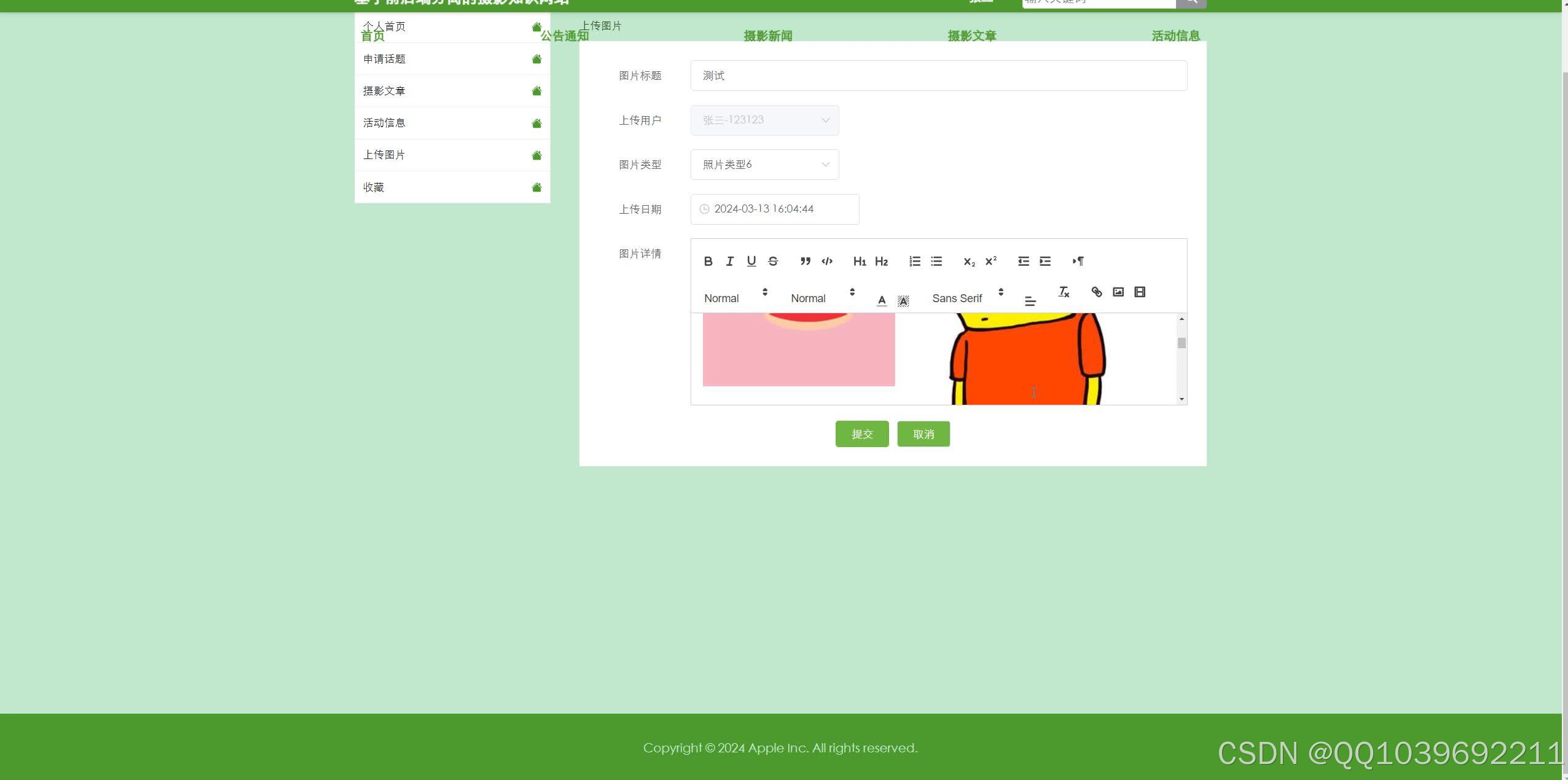The width and height of the screenshot is (1568, 780).
Task: Click the 取消 cancel button
Action: [x=923, y=434]
